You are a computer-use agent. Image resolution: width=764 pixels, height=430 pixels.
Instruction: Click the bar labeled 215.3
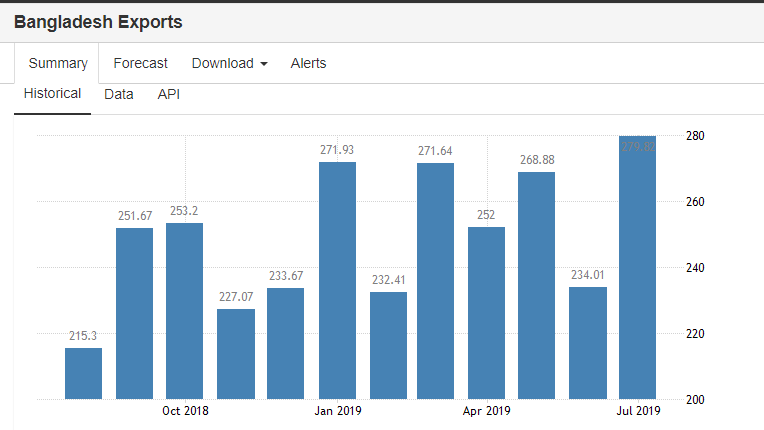pyautogui.click(x=83, y=374)
